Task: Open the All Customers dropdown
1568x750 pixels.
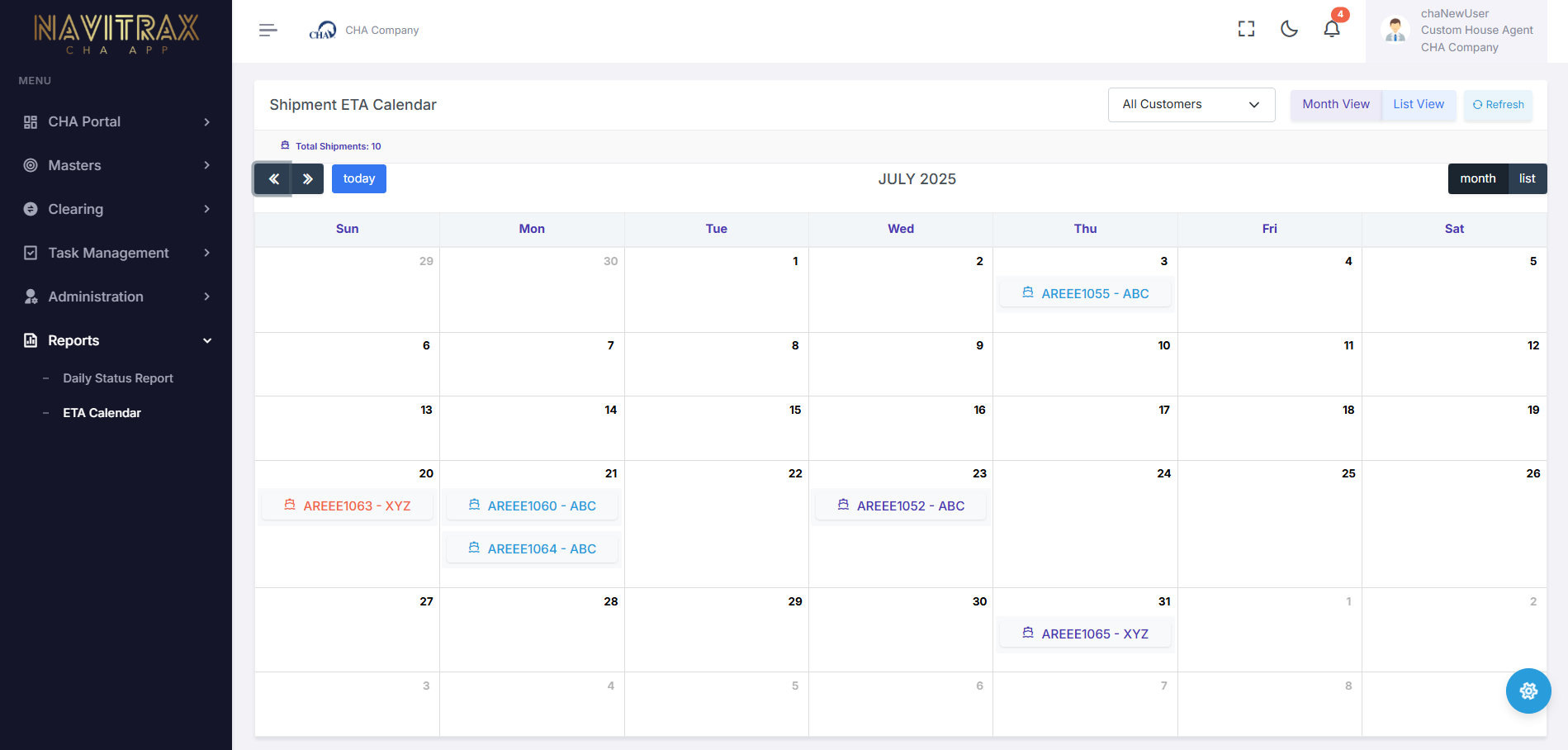Action: (x=1191, y=105)
